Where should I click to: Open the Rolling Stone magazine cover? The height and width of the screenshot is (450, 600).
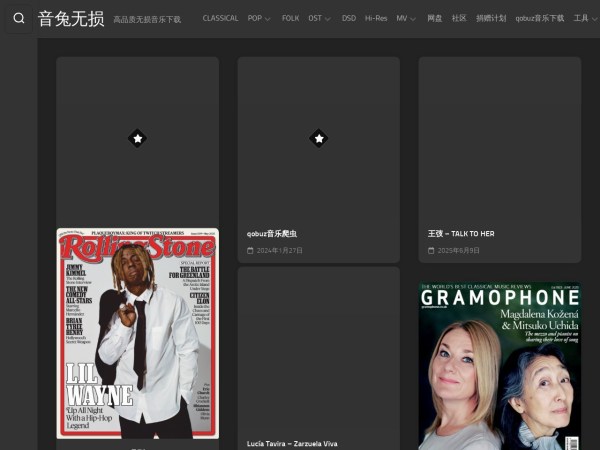click(x=137, y=335)
